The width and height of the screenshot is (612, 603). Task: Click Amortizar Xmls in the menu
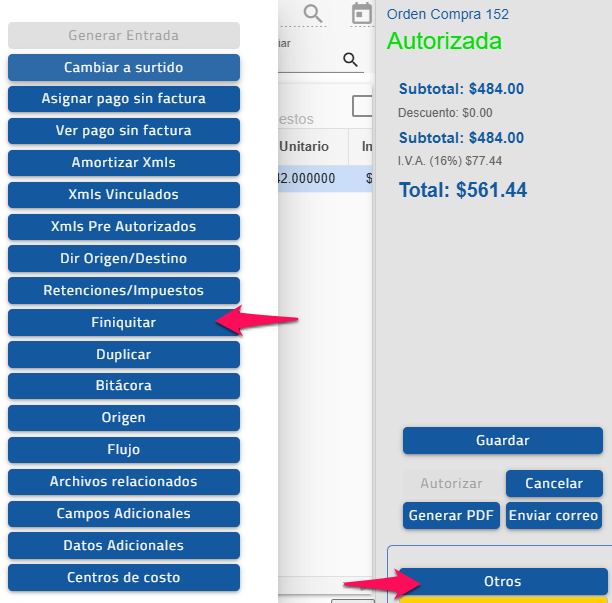click(x=123, y=163)
